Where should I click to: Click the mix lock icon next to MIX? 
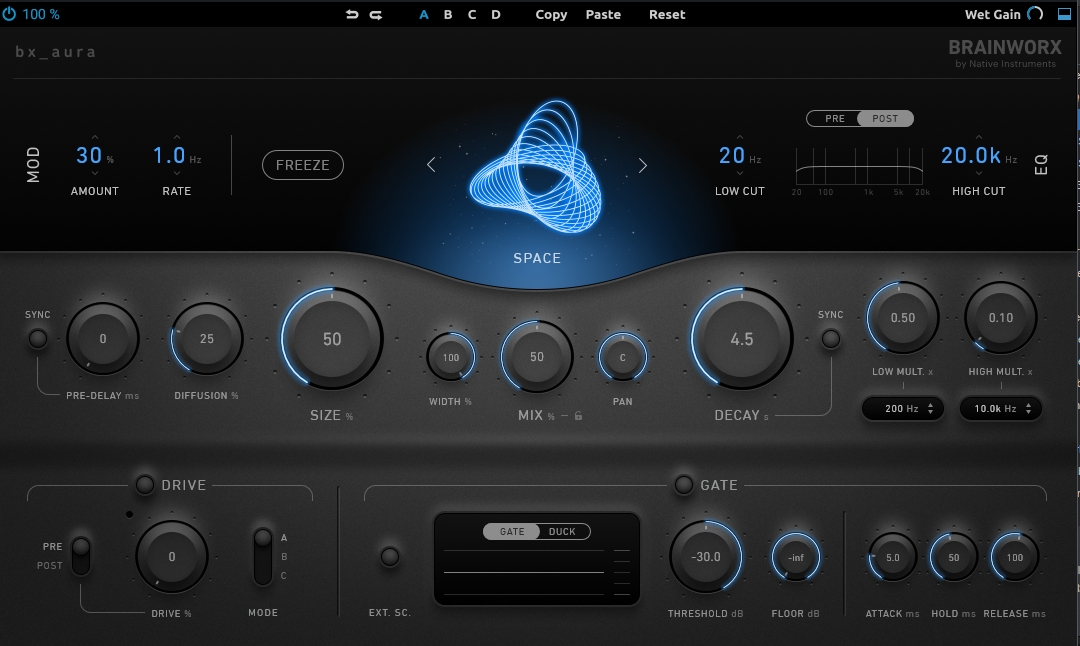click(x=579, y=416)
